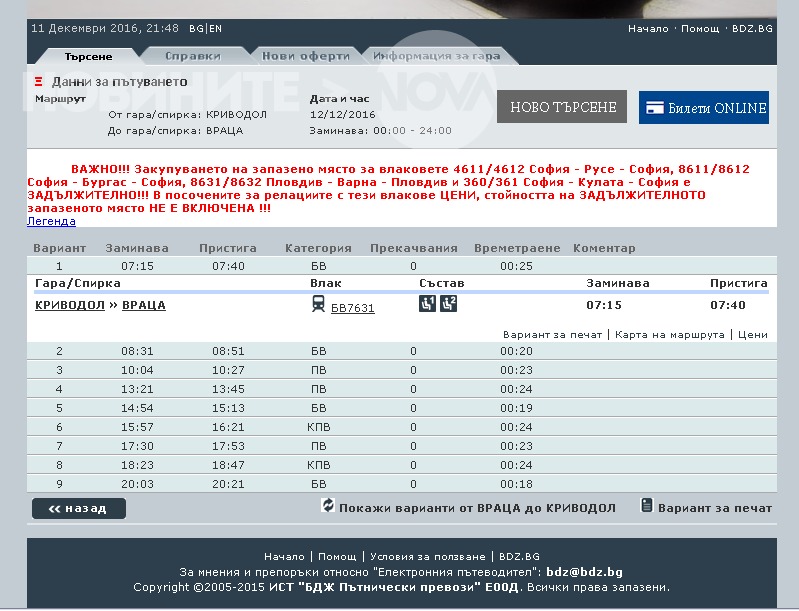This screenshot has height=611, width=799.
Task: Click the card icon on Билети ONLINE
Action: [654, 108]
